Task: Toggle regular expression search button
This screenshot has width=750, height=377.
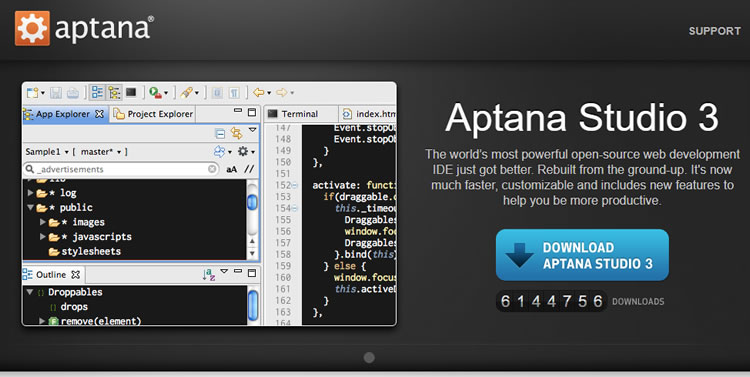Action: coord(249,169)
